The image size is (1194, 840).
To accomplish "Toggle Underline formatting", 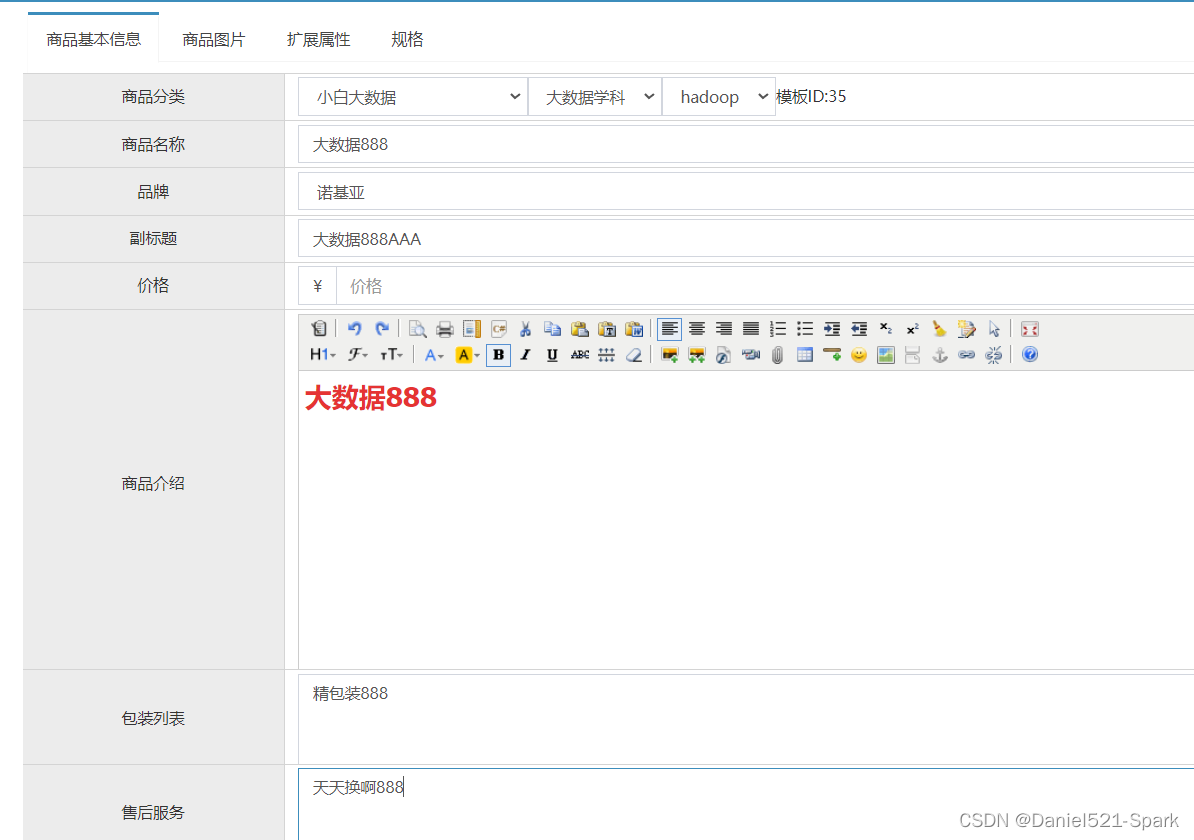I will 553,354.
